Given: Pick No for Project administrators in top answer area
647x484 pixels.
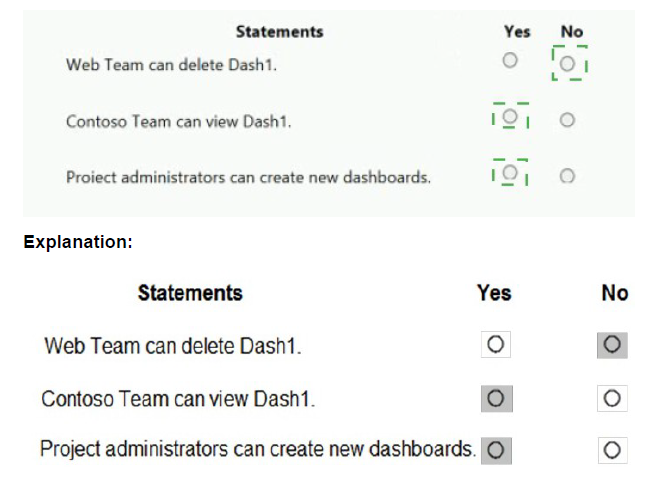Looking at the screenshot, I should coord(567,176).
